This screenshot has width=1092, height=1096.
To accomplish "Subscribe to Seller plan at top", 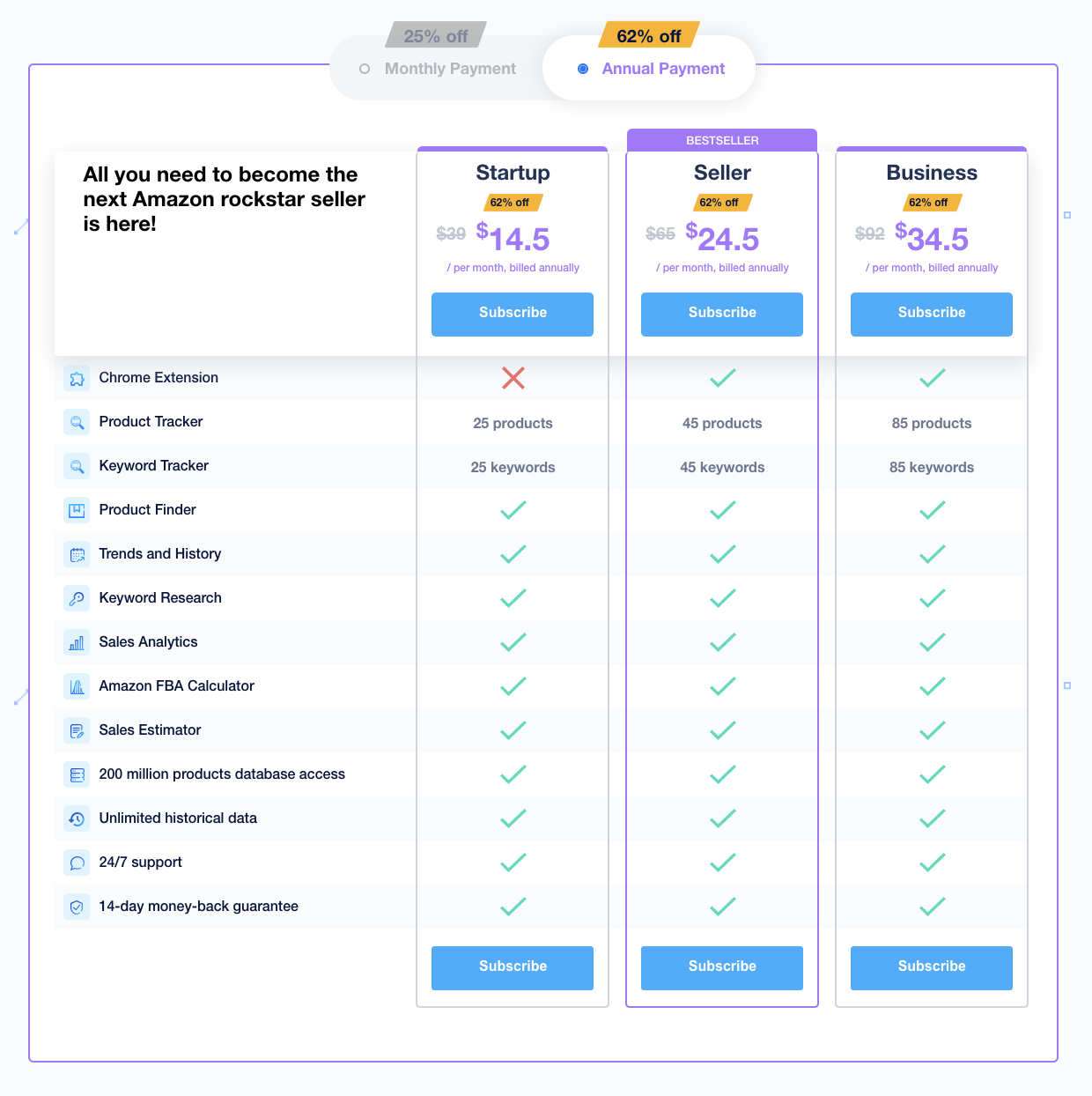I will 722,315.
